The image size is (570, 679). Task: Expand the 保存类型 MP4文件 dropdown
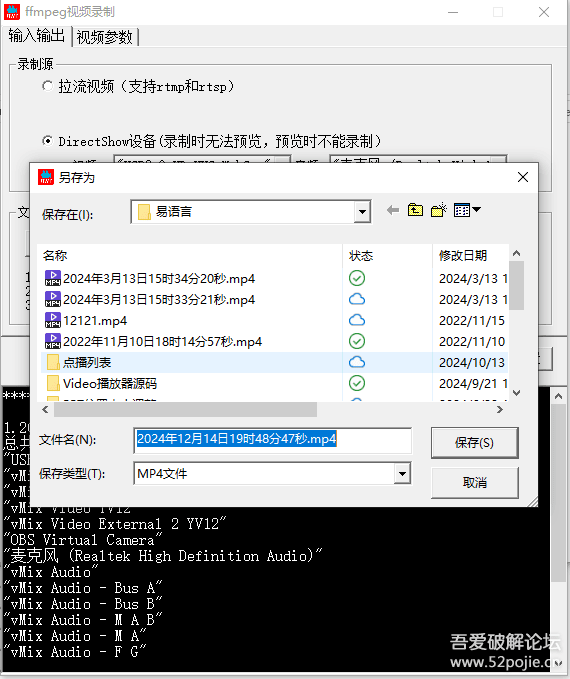point(402,473)
